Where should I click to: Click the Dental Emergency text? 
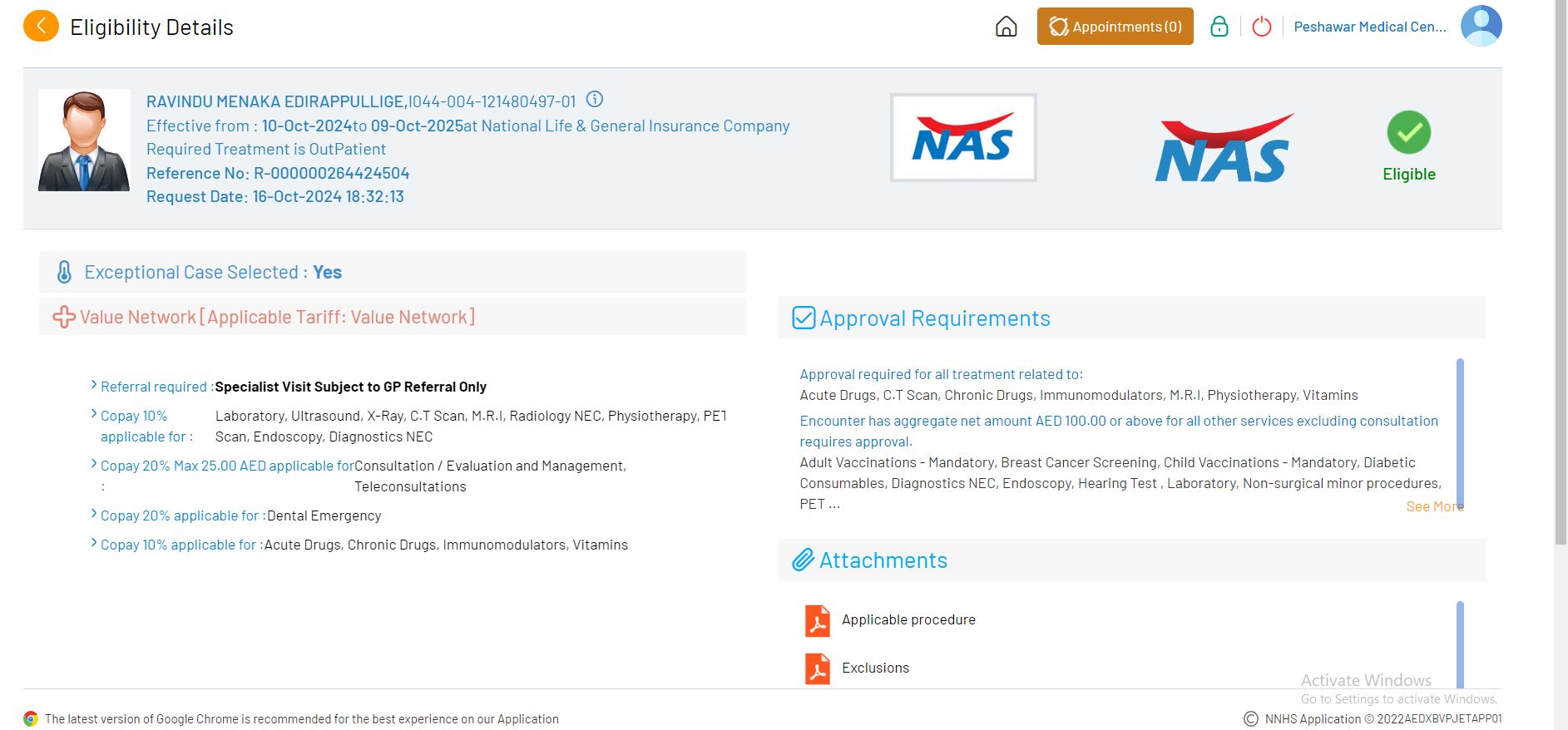pos(324,515)
